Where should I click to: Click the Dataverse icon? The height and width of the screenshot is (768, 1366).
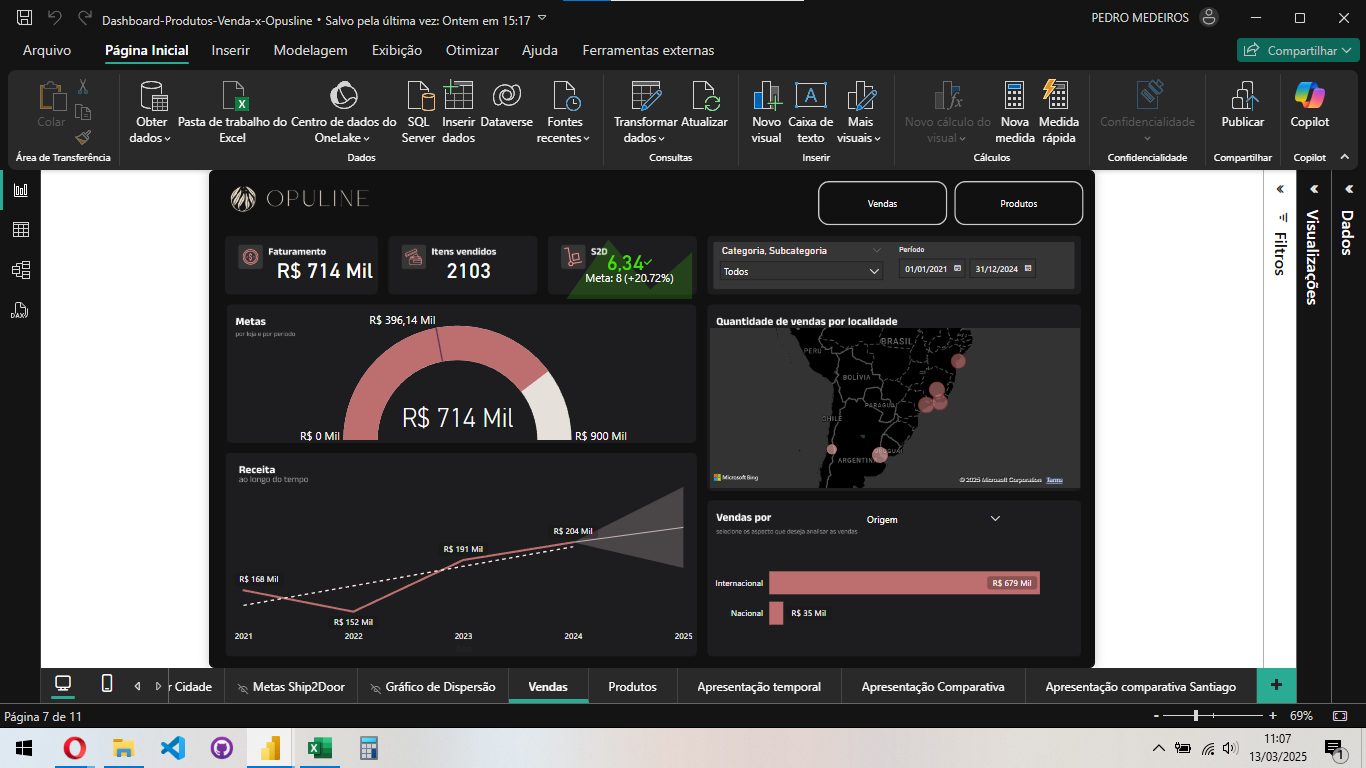[506, 106]
